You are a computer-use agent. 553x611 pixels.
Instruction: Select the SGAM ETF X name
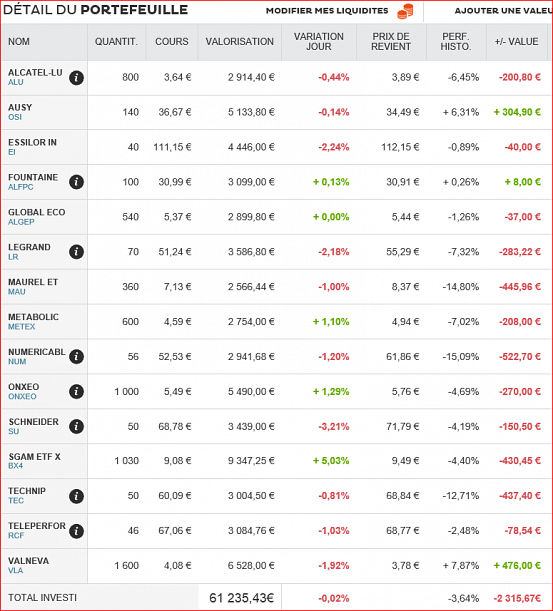click(x=34, y=456)
